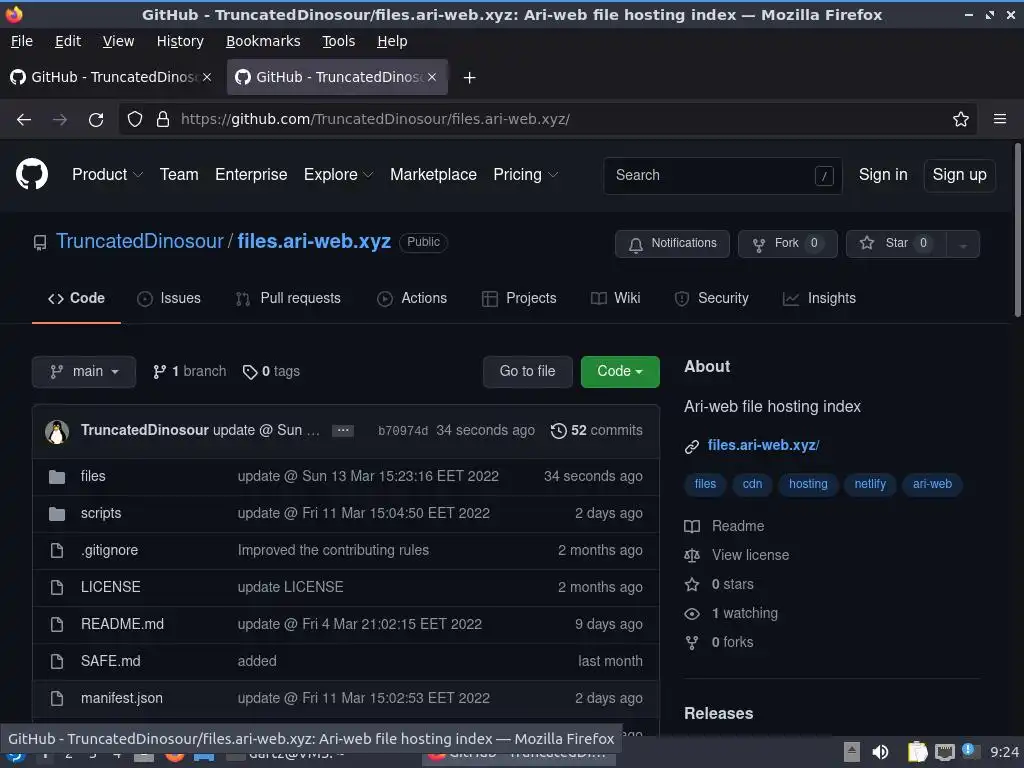Click the Sign in link
1024x768 pixels.
[883, 174]
